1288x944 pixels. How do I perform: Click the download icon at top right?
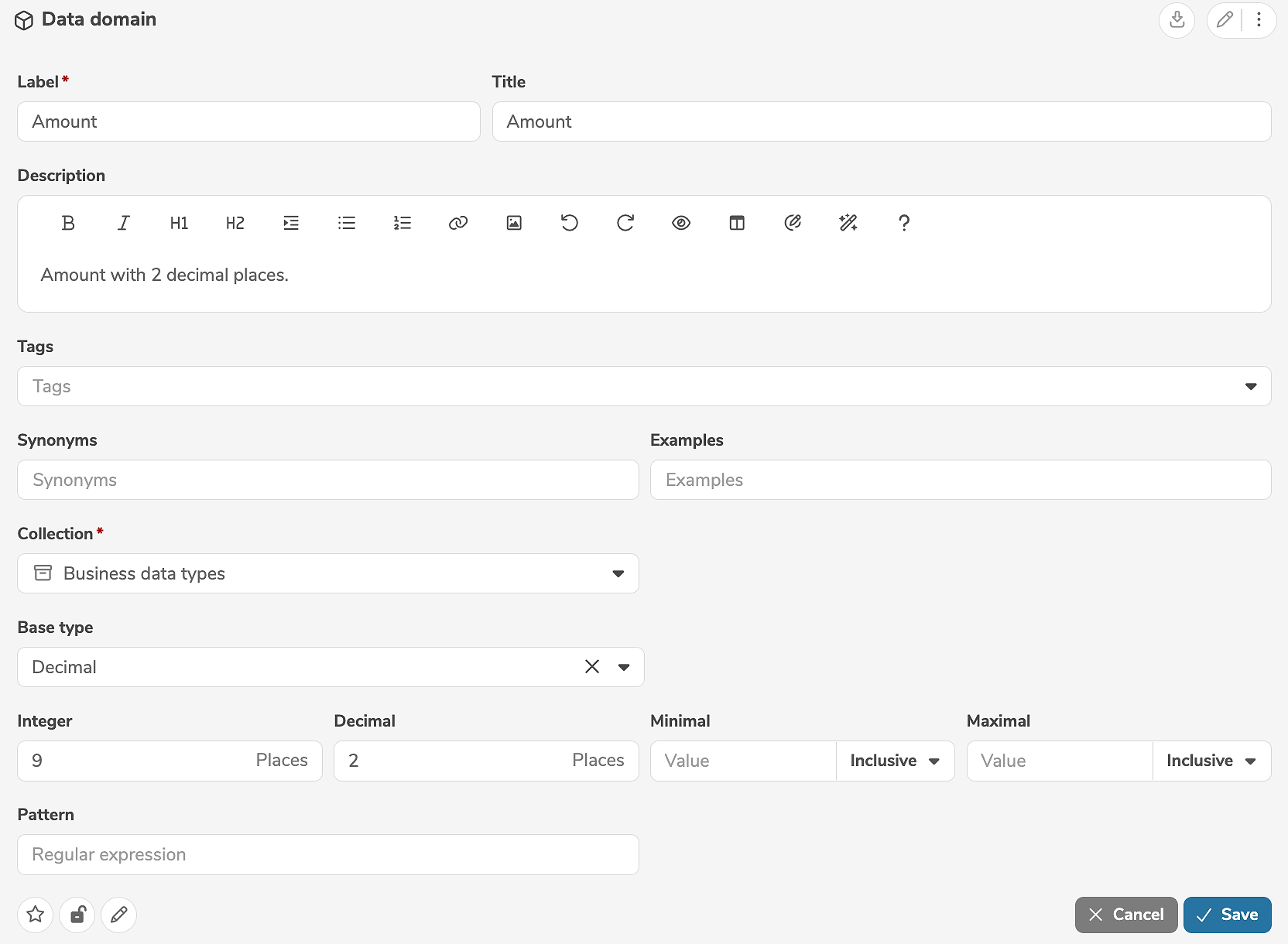click(1177, 19)
